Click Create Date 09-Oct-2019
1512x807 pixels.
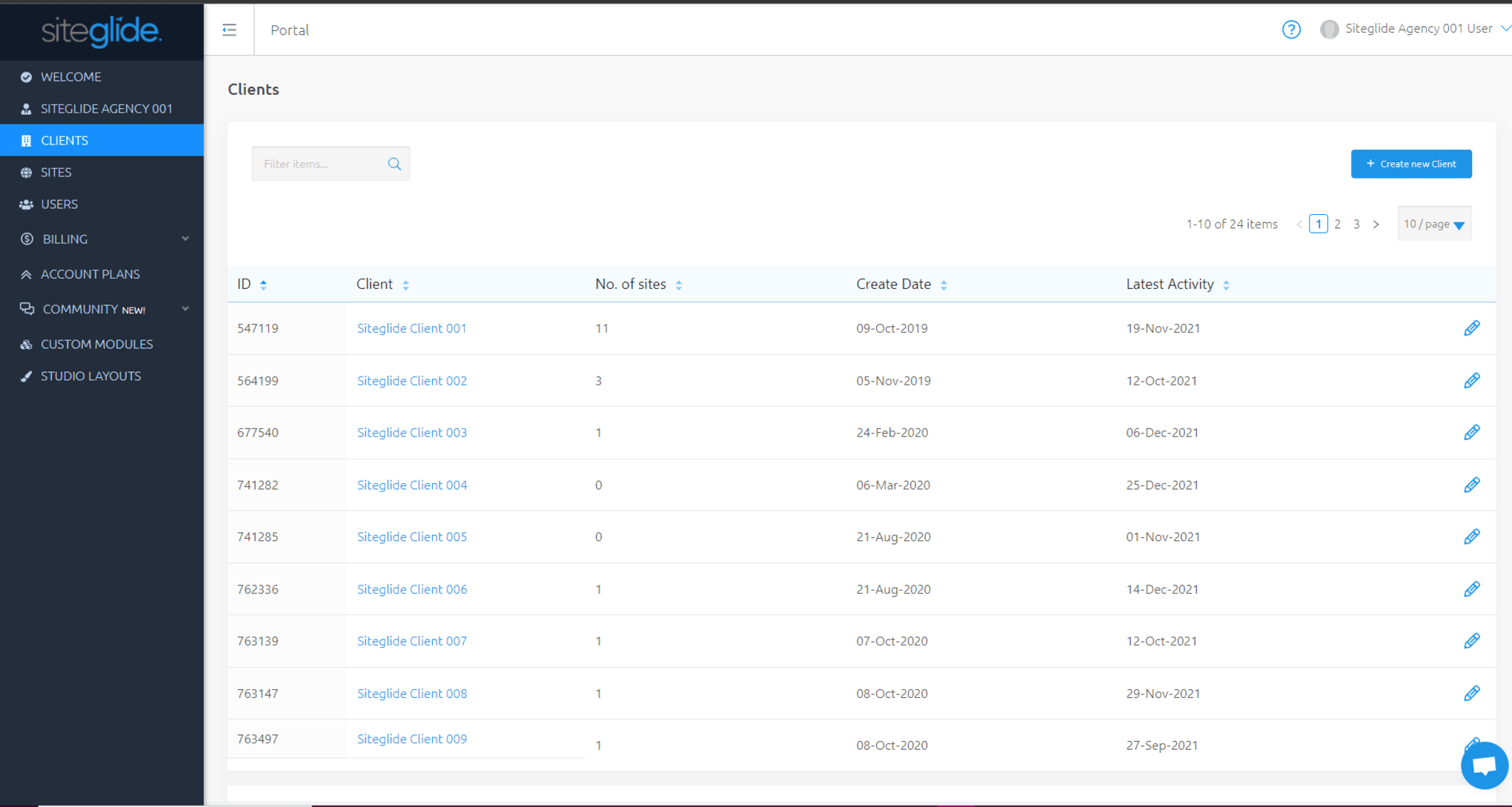(x=892, y=328)
